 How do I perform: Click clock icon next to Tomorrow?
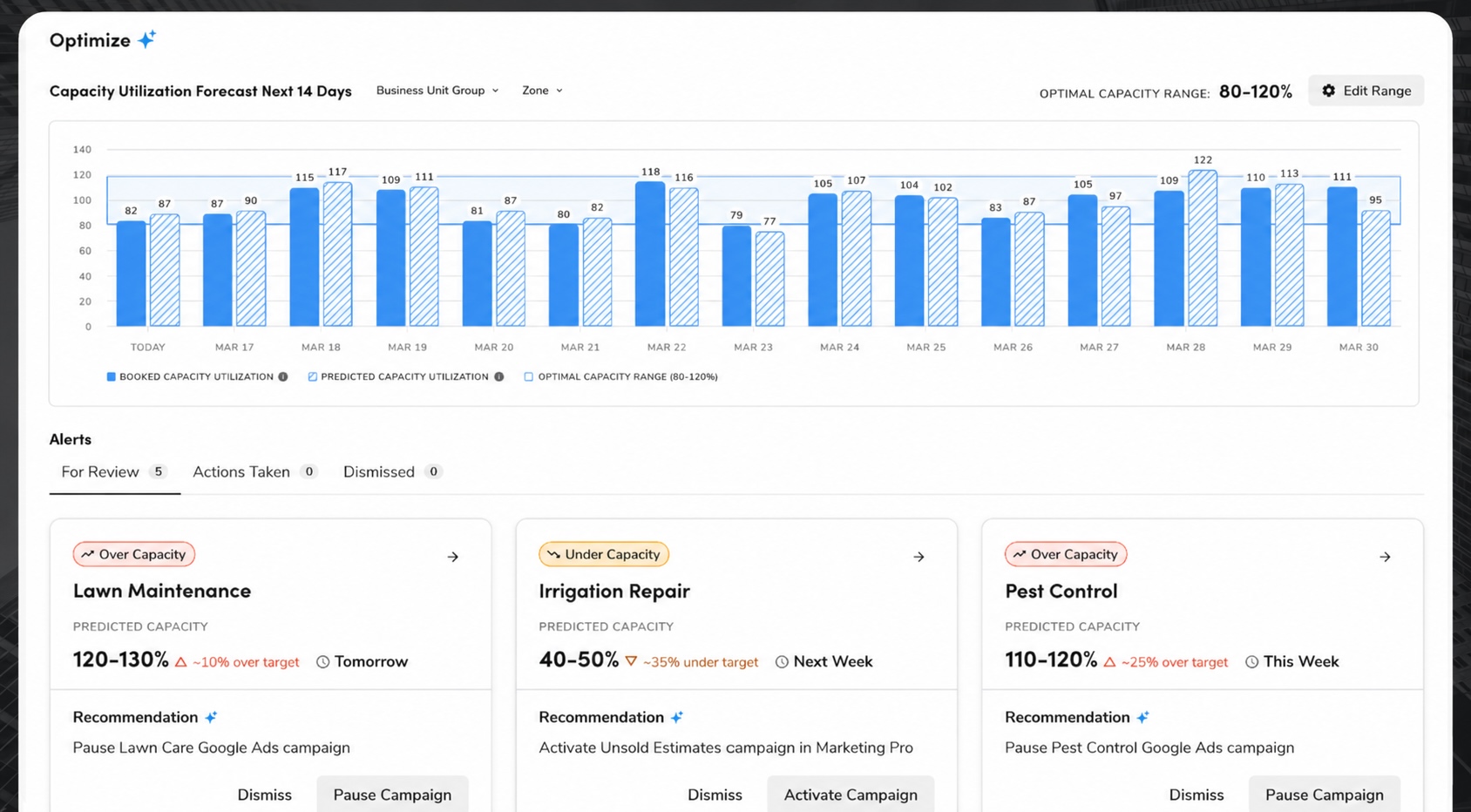coord(322,662)
